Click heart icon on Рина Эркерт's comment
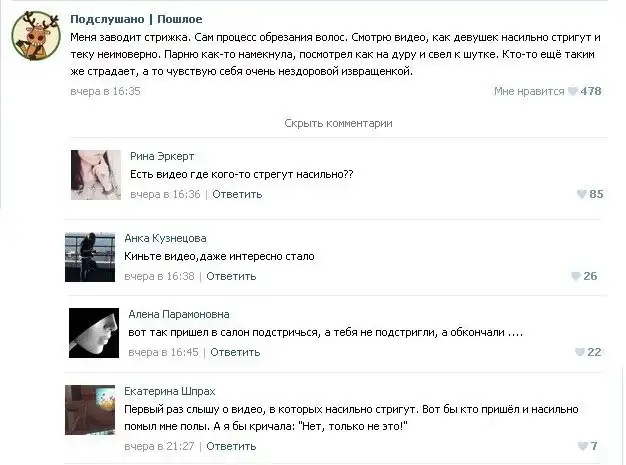This screenshot has height=465, width=626. click(x=581, y=194)
